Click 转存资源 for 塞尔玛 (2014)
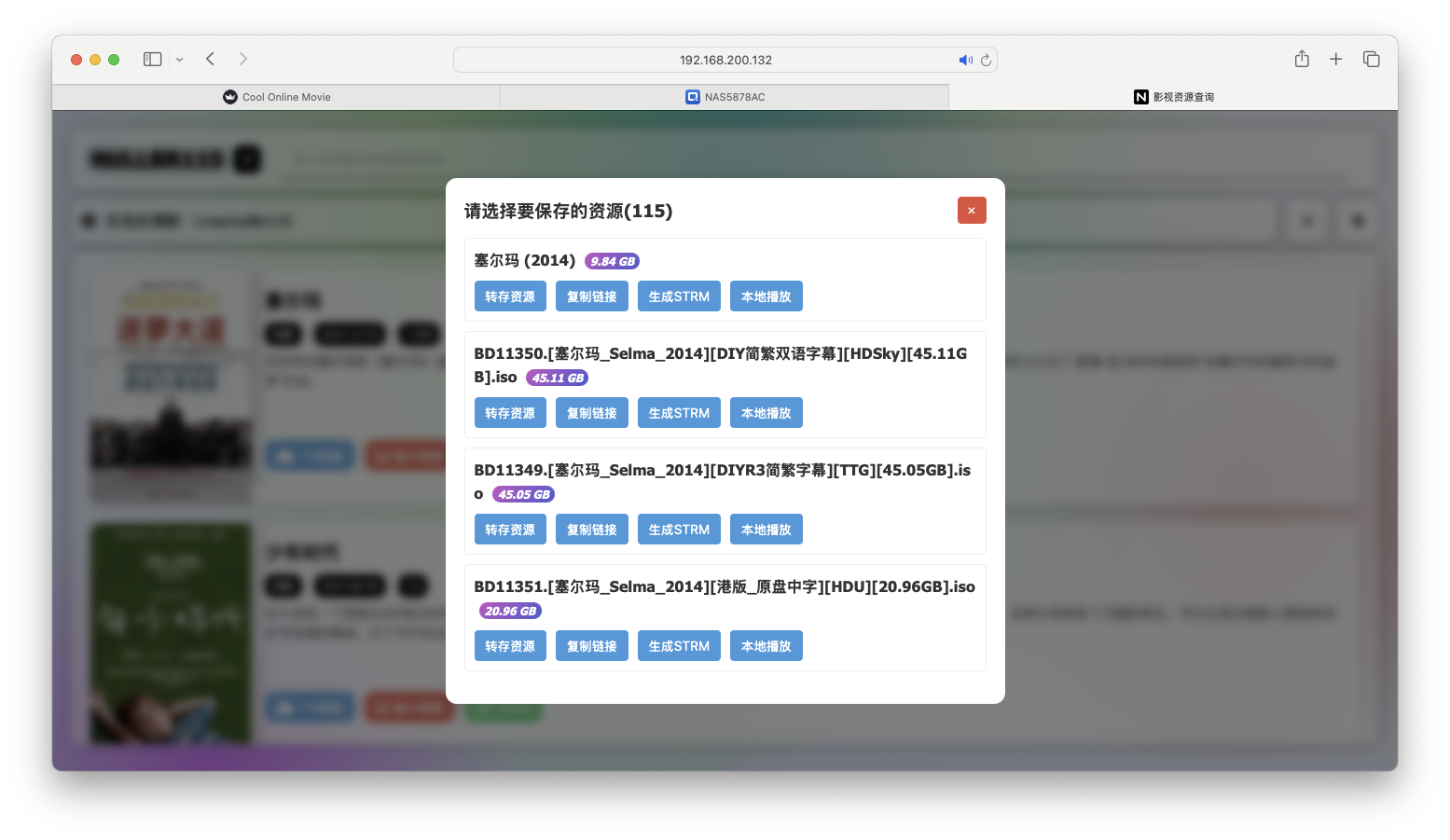The height and width of the screenshot is (840, 1450). point(510,296)
